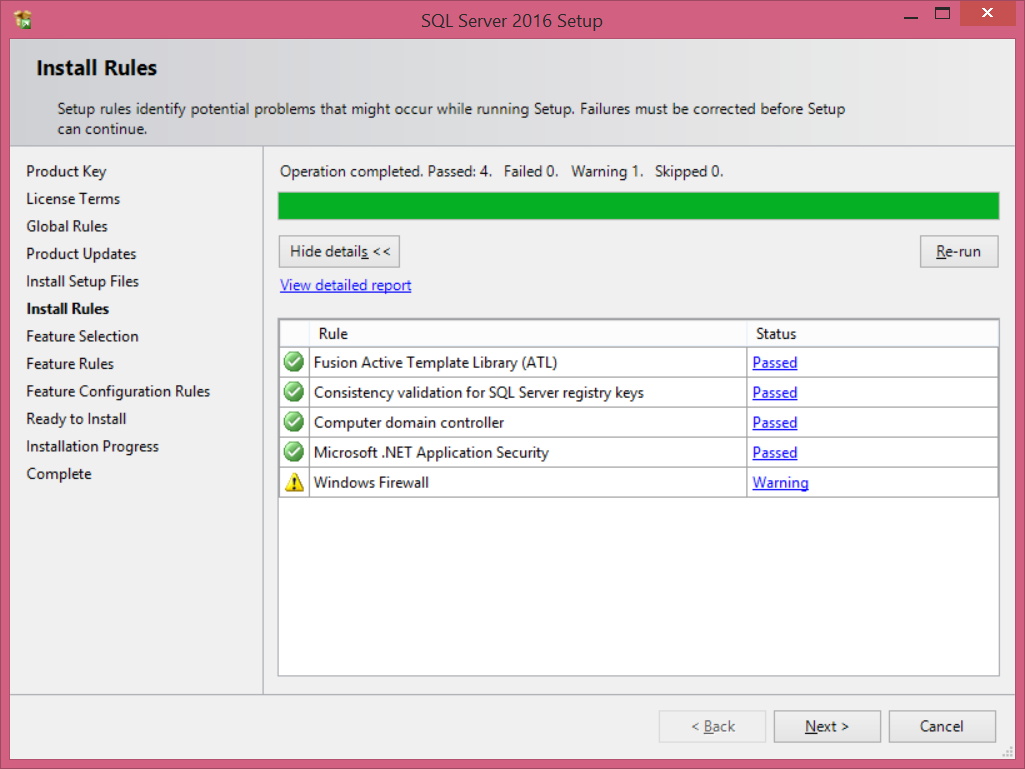
Task: Open Passed status for Fusion Active Template Library
Action: click(x=775, y=362)
